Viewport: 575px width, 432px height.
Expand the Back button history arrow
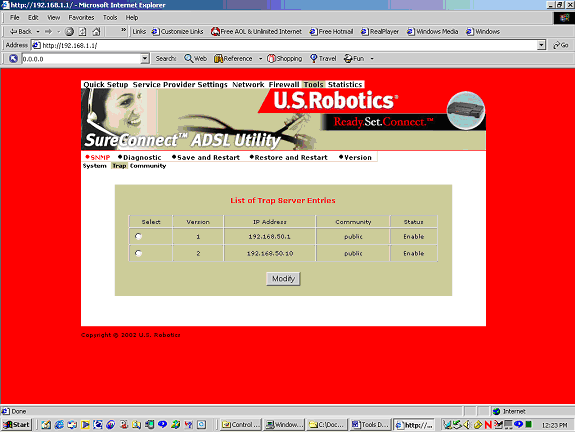tap(38, 32)
